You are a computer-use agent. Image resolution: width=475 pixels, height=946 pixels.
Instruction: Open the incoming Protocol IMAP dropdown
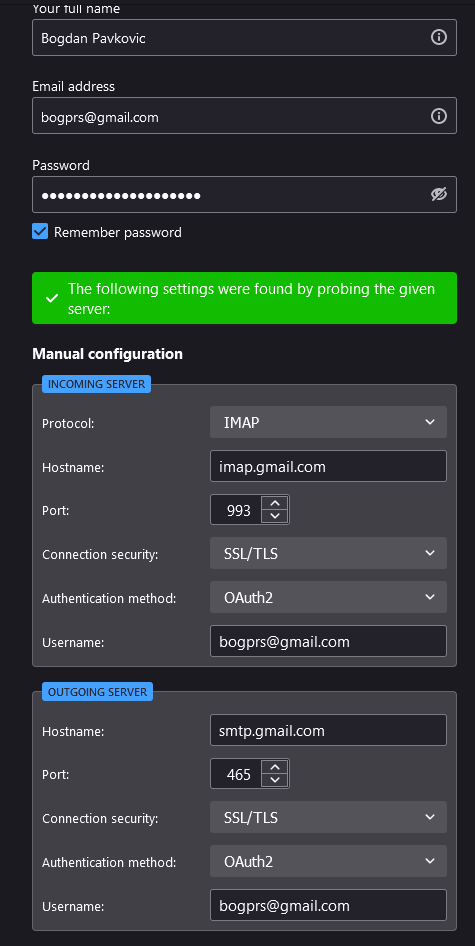click(x=328, y=422)
